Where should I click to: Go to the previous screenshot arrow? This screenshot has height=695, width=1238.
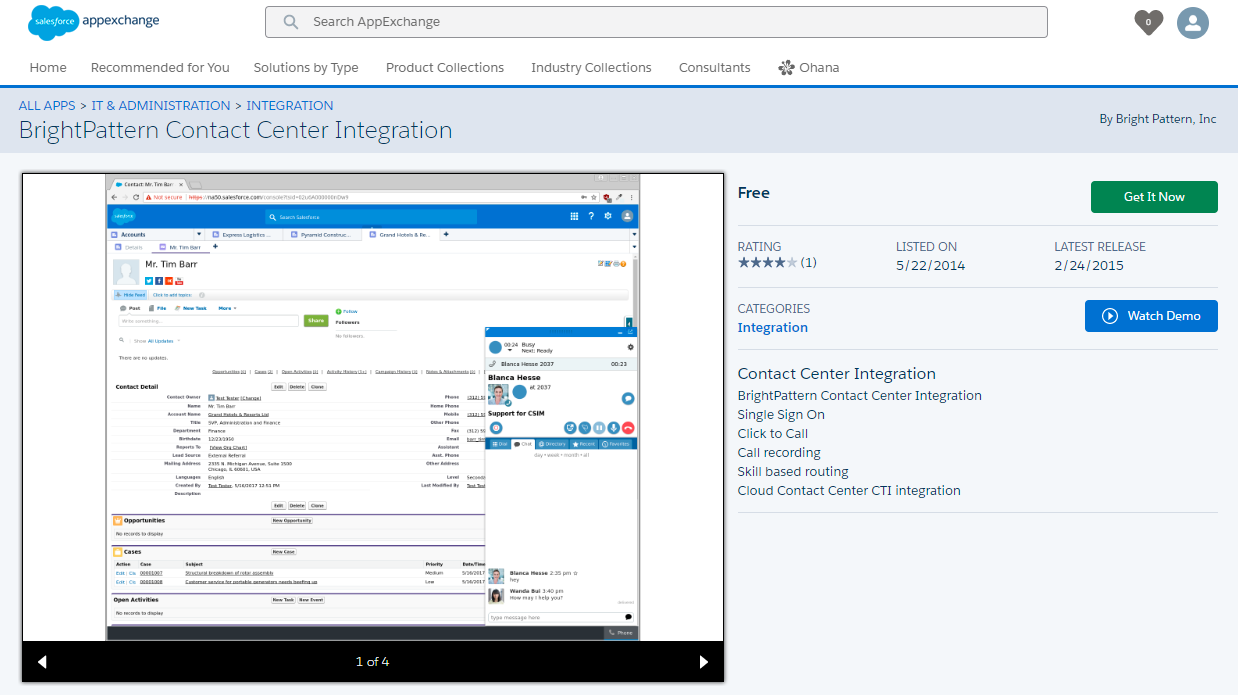[x=42, y=662]
